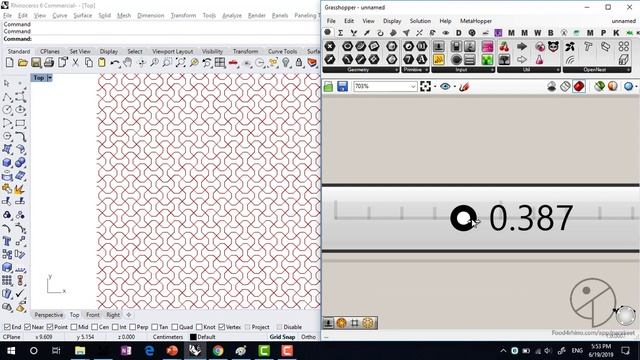
Task: Click the Centimeters units in status bar
Action: pos(168,337)
